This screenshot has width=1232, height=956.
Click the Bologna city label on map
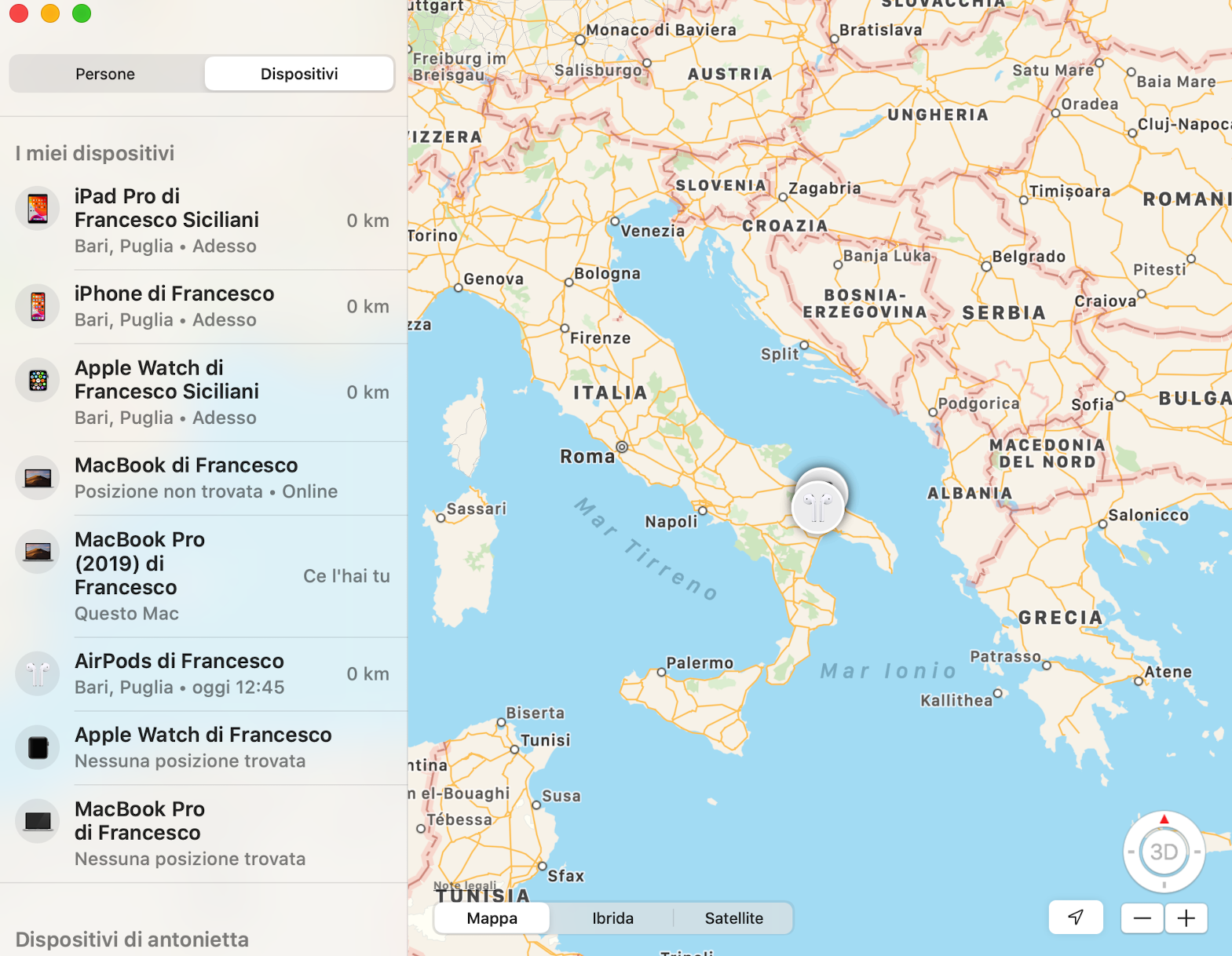tap(607, 273)
